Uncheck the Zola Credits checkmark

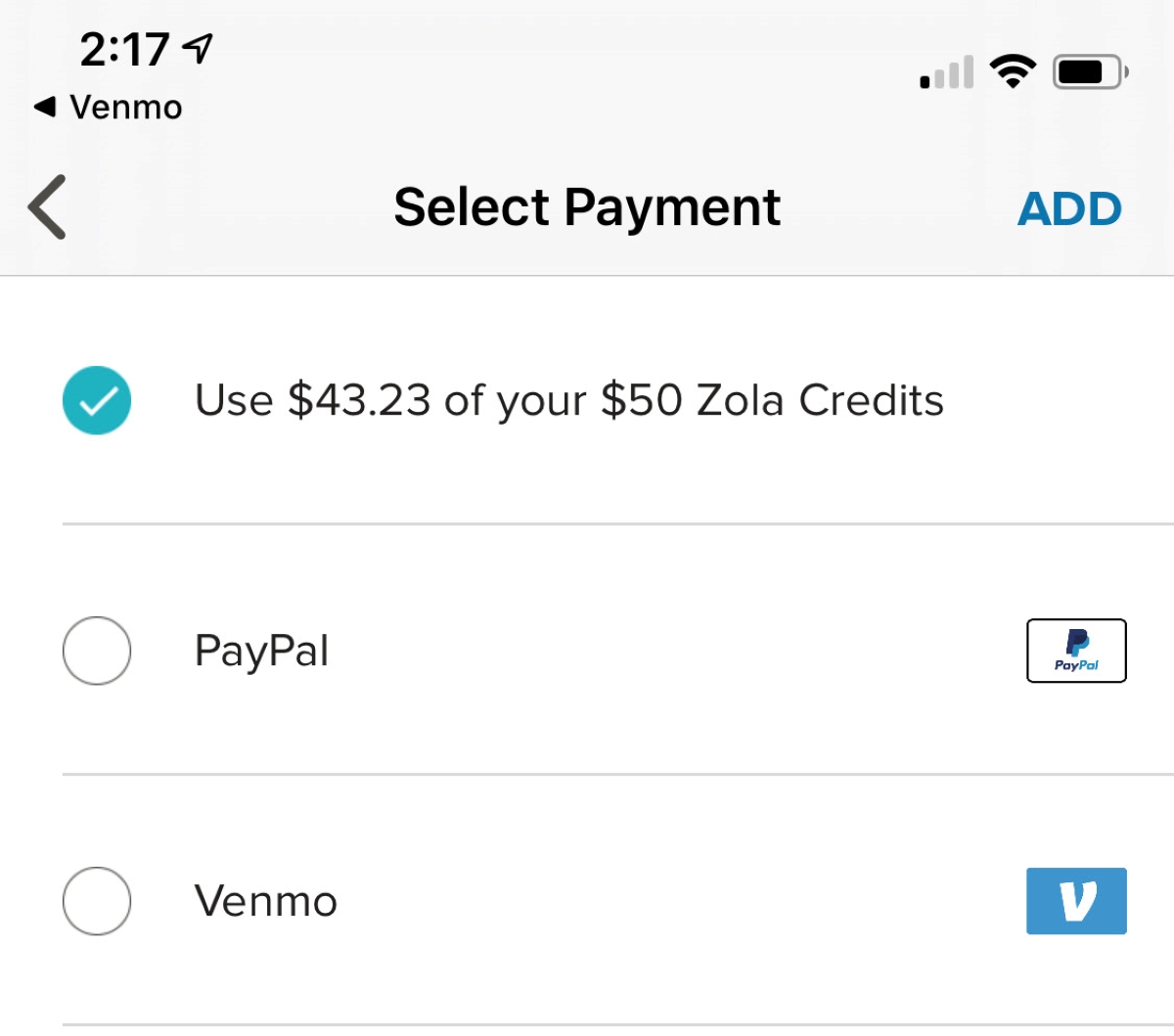[x=97, y=400]
